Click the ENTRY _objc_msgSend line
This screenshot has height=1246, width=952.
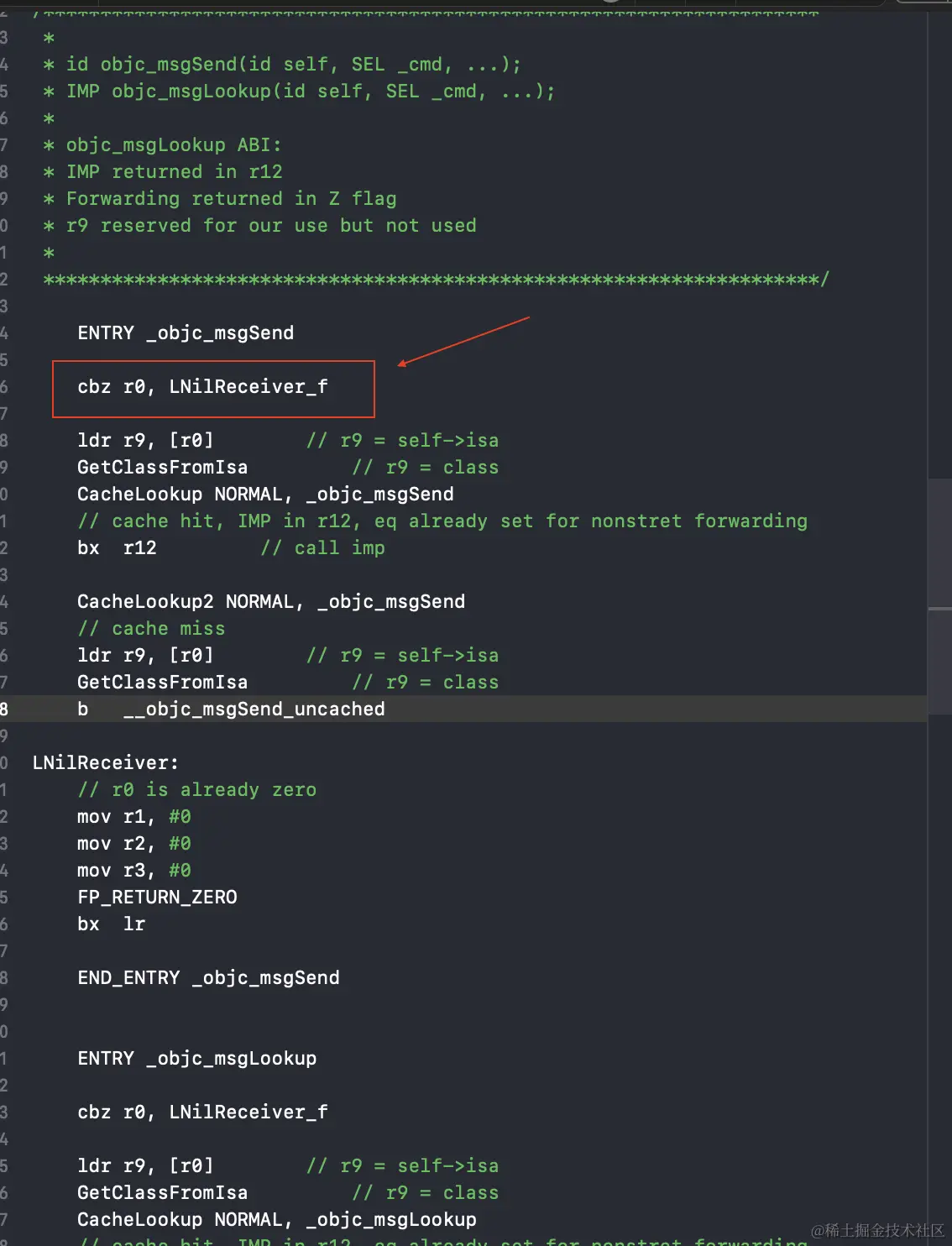coord(186,333)
